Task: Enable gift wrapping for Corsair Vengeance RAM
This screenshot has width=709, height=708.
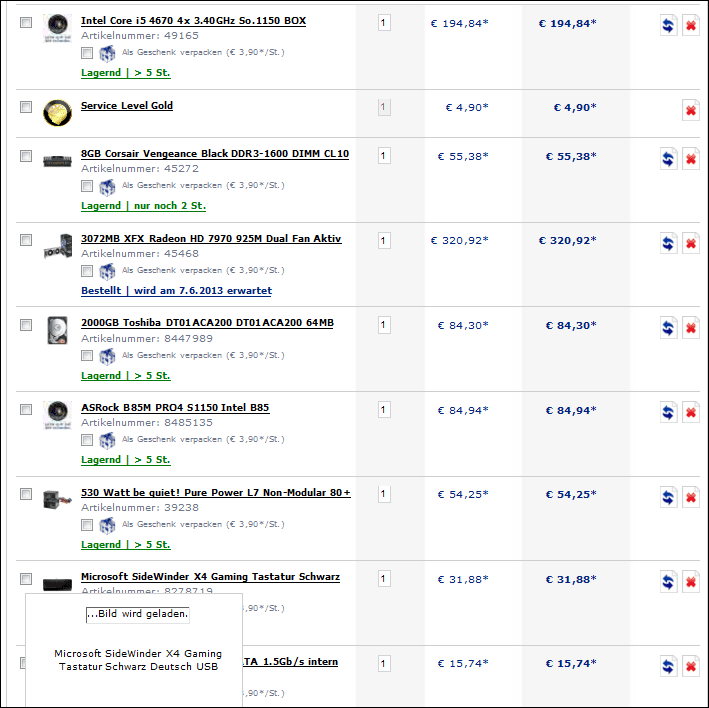Action: [87, 186]
